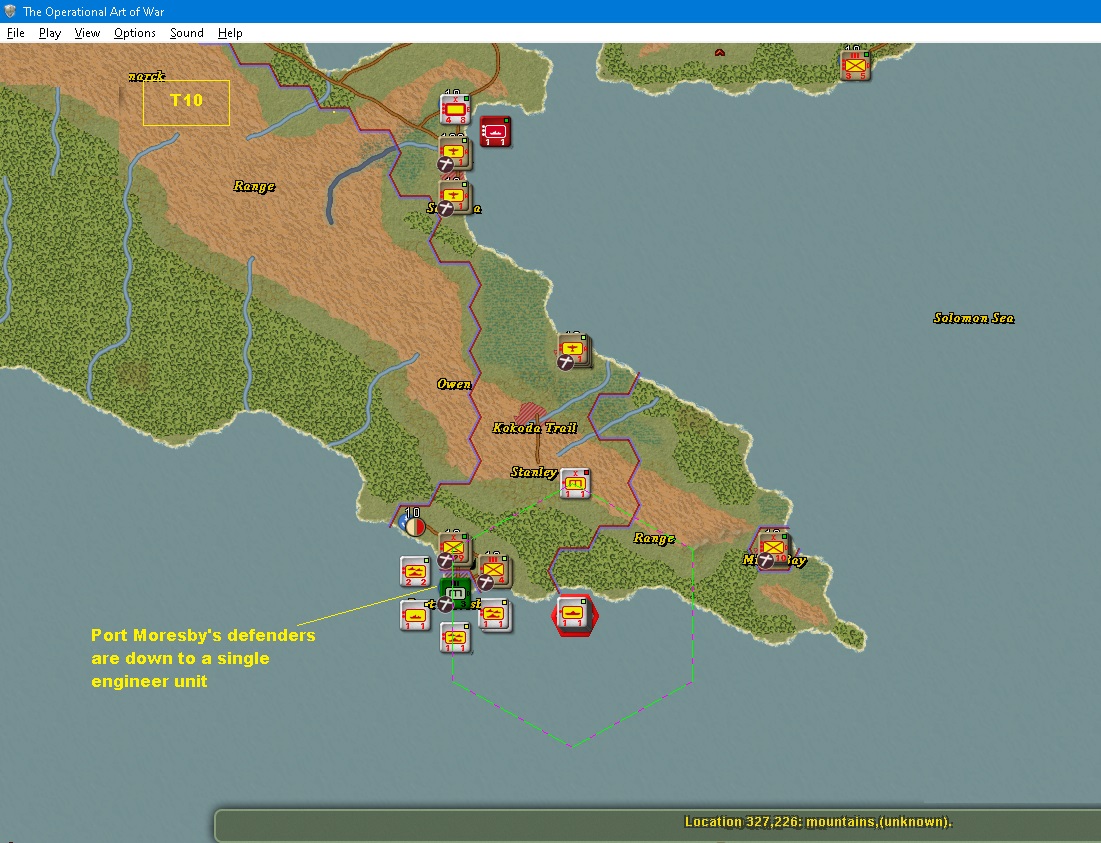Select the infantry unit at Milne Bay
Viewport: 1101px width, 843px height.
coord(774,547)
